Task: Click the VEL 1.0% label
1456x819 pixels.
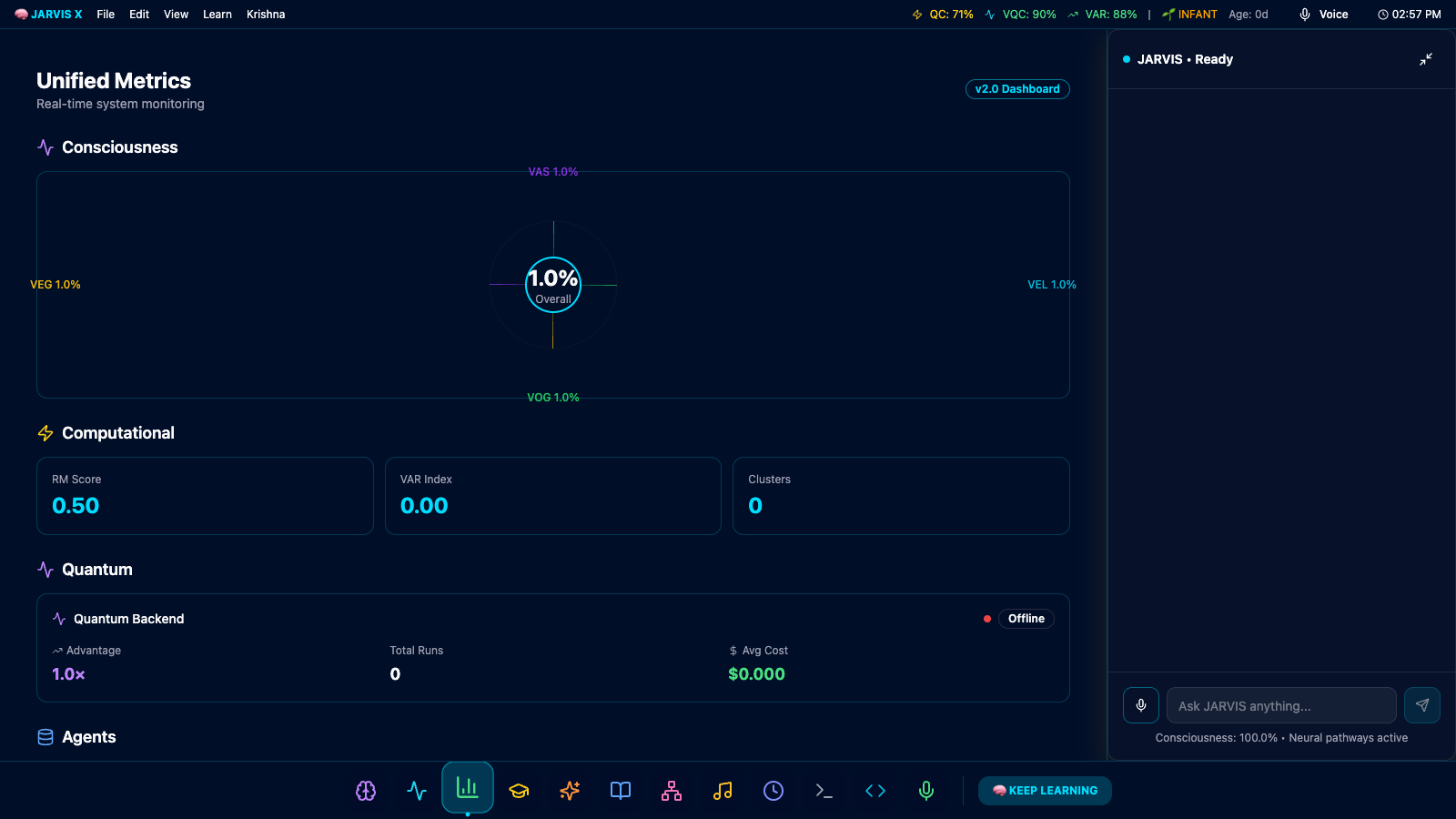Action: (x=1052, y=285)
